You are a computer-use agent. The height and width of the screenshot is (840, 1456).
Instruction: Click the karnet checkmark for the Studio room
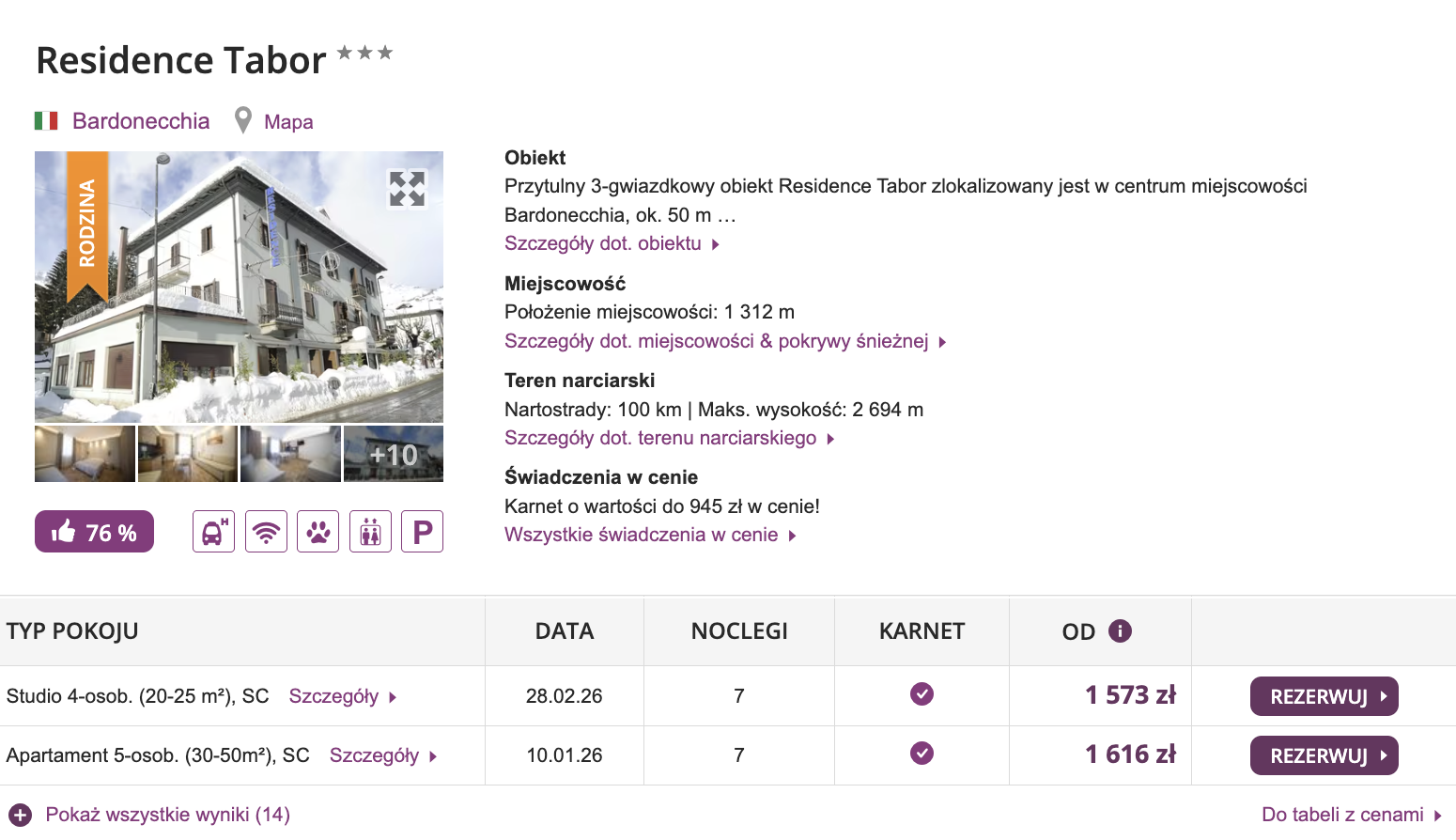point(922,694)
